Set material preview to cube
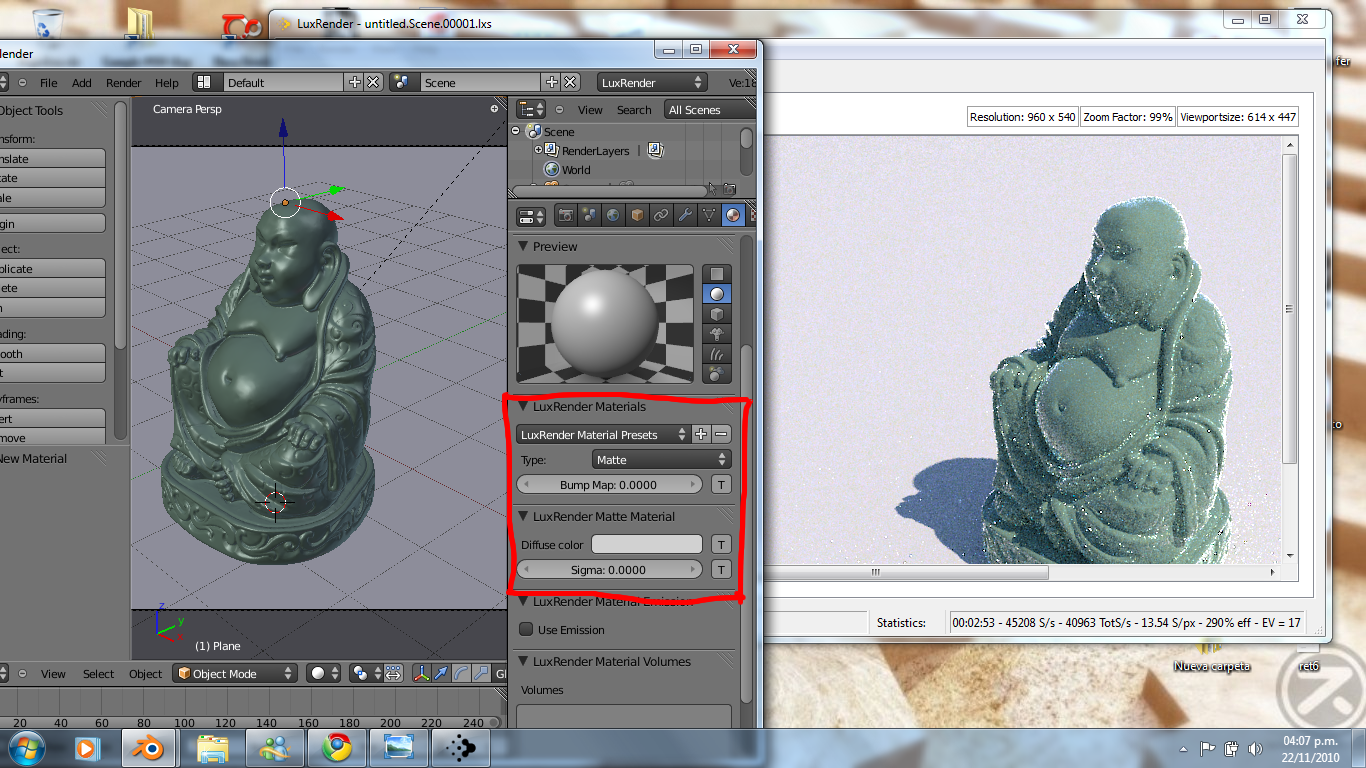 click(x=717, y=314)
